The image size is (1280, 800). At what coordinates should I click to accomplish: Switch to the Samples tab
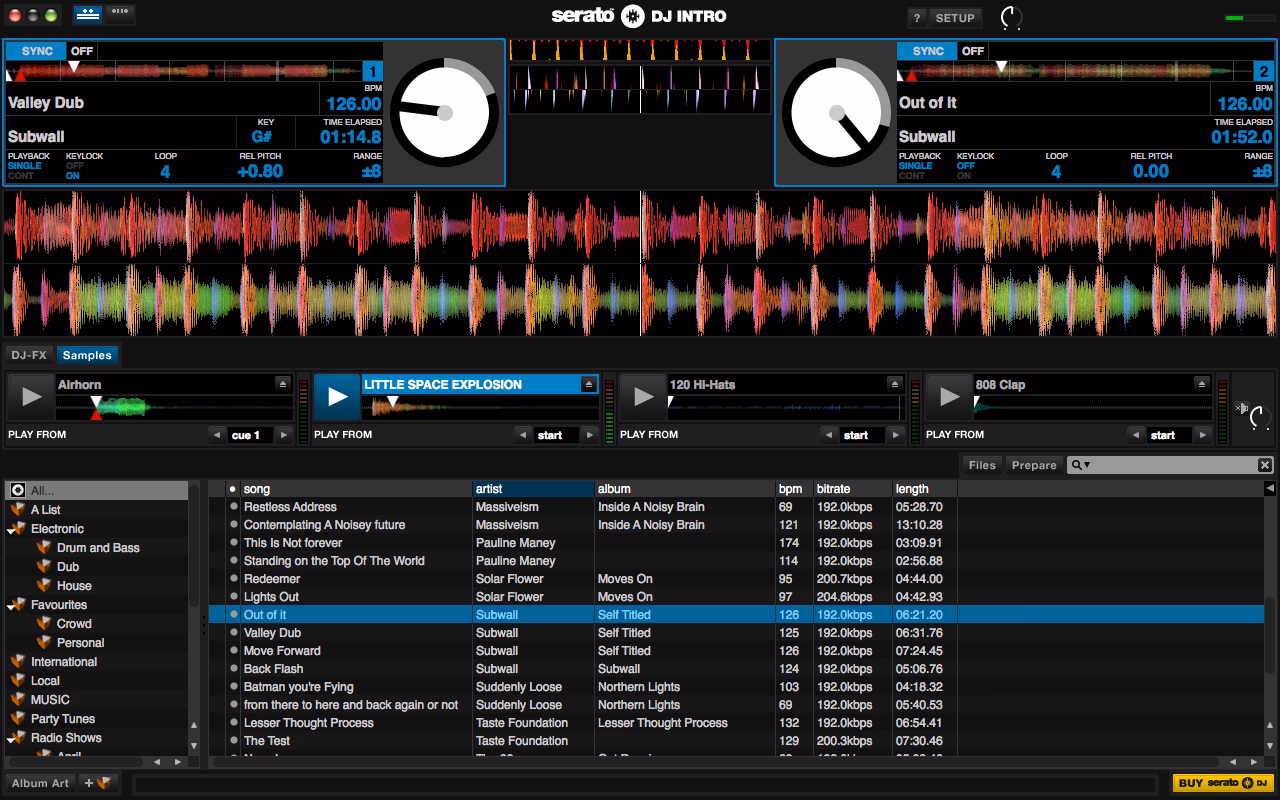[x=87, y=354]
